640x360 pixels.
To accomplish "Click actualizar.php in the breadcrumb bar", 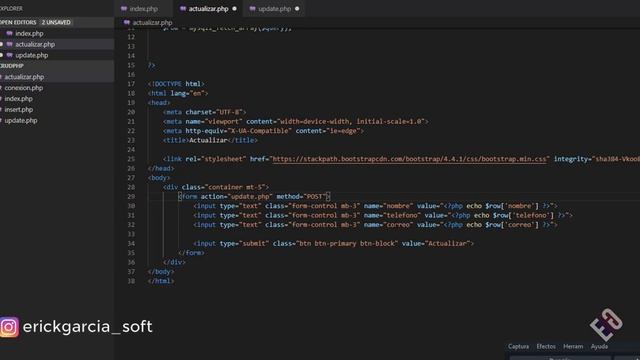I will (x=152, y=23).
